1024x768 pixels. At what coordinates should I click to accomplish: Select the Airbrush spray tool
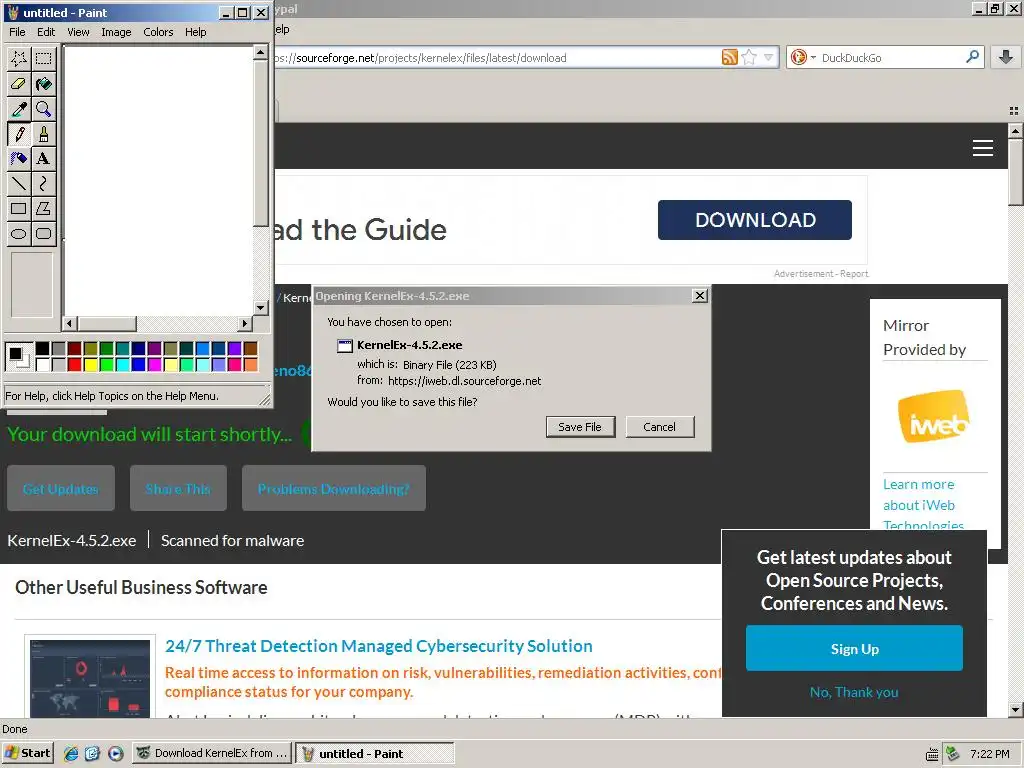(x=19, y=159)
